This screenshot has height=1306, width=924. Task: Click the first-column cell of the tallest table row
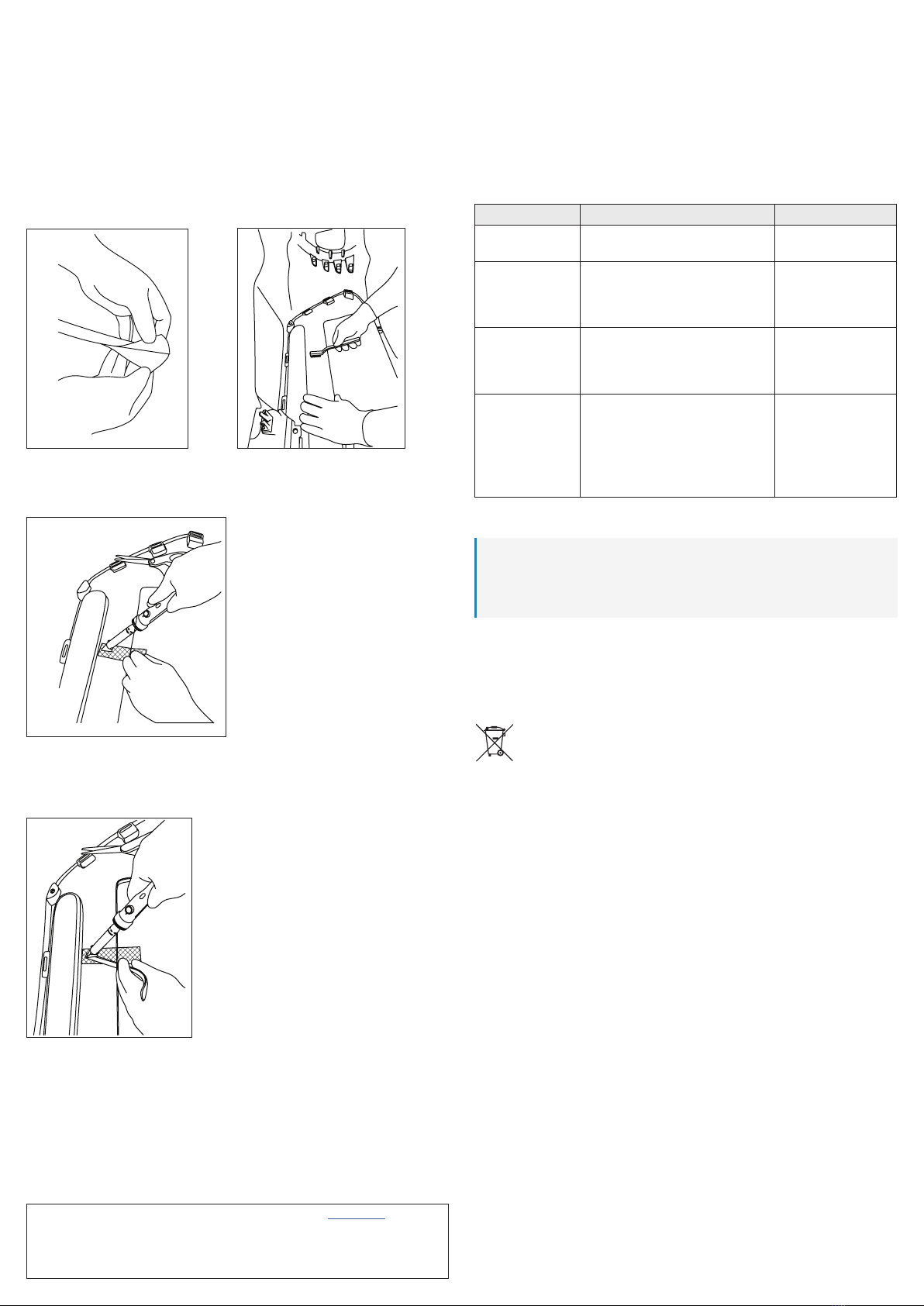(x=527, y=445)
